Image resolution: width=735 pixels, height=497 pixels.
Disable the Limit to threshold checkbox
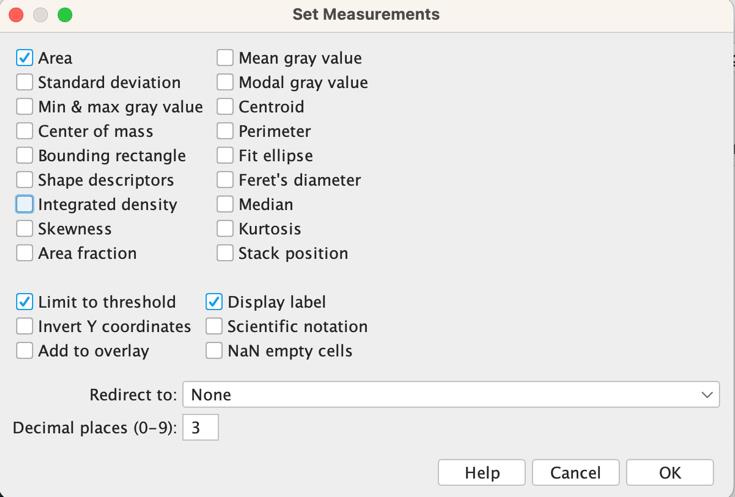tap(24, 302)
